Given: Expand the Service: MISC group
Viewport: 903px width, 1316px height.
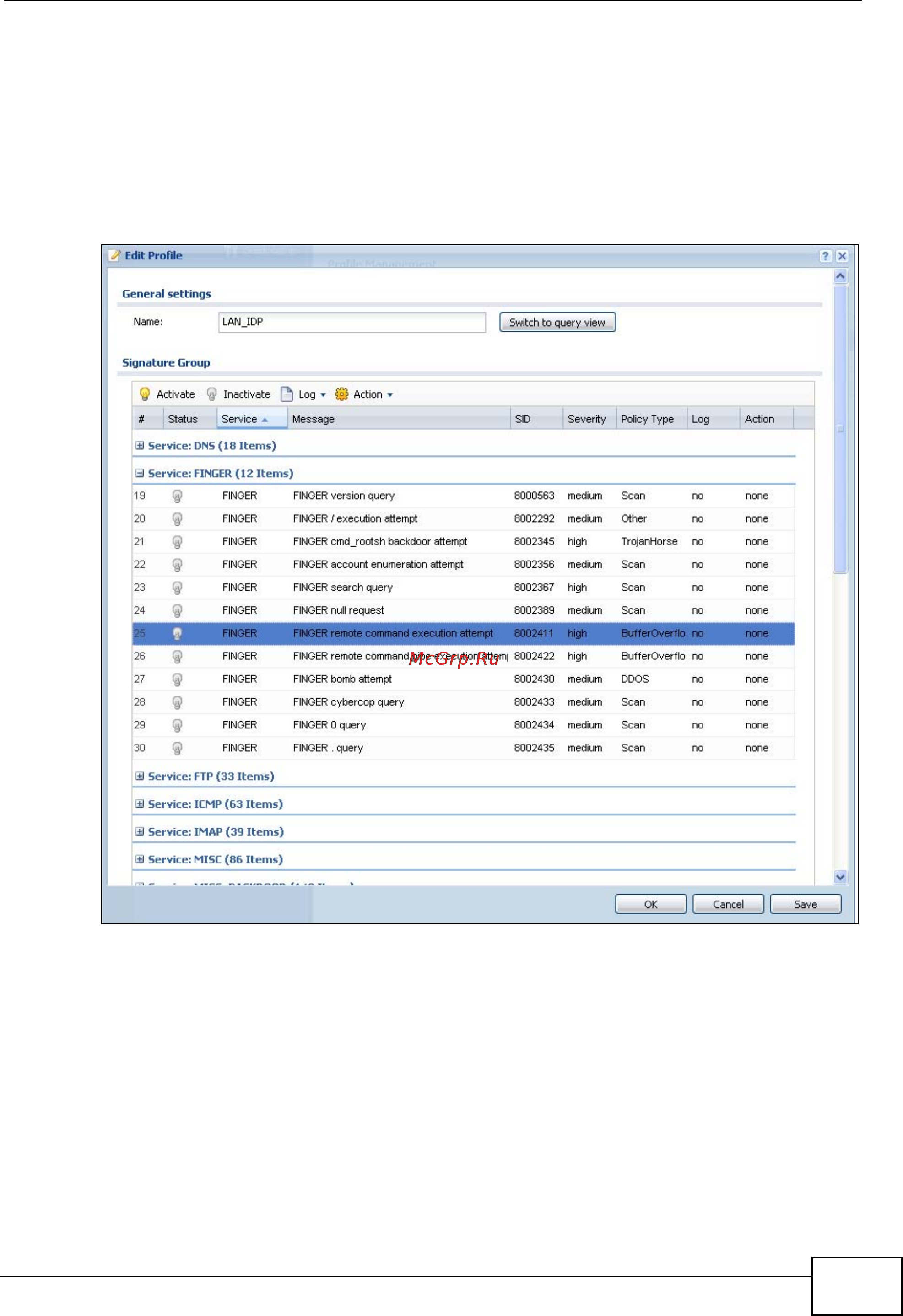Looking at the screenshot, I should pos(139,859).
